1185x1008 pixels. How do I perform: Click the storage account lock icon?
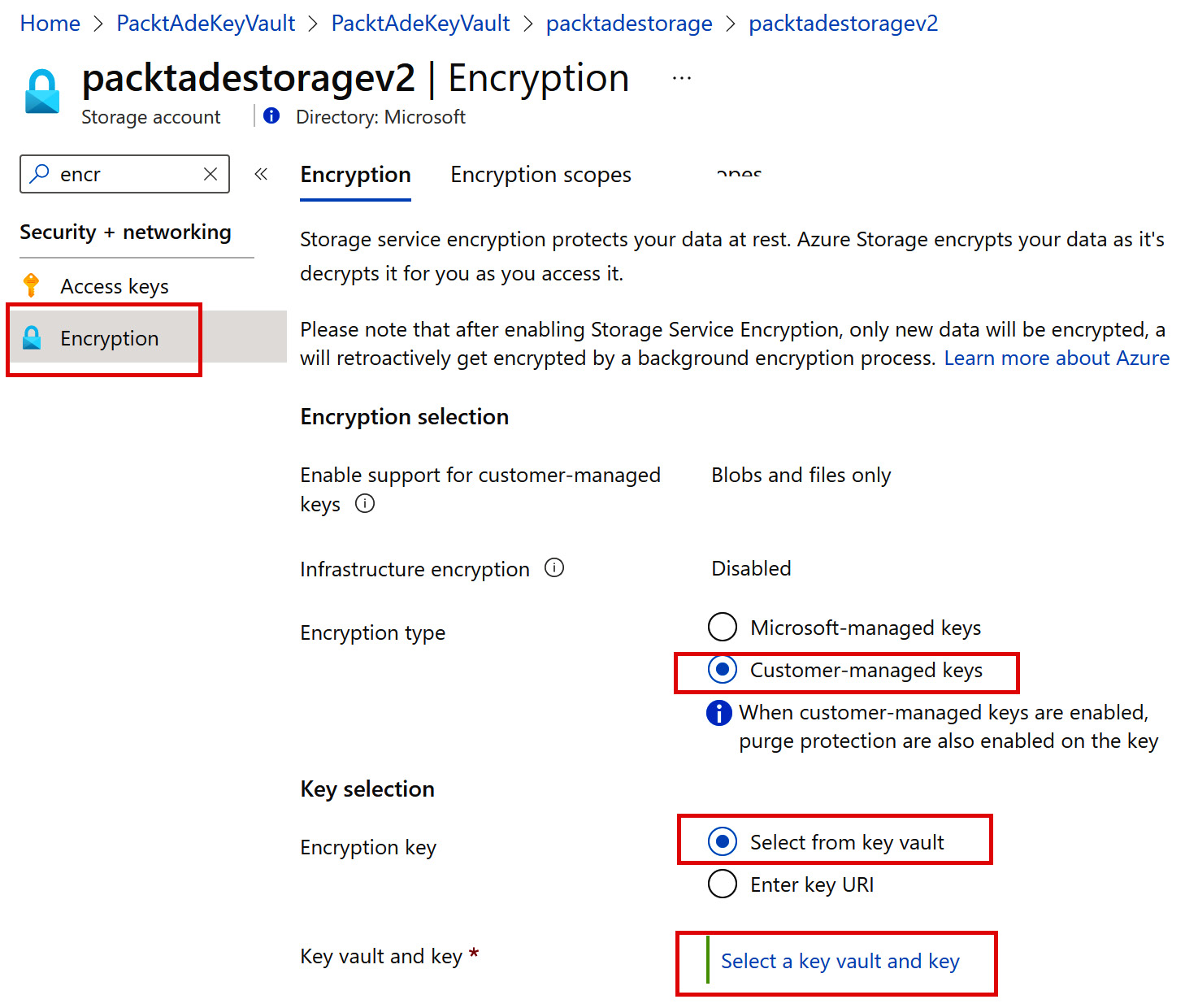42,91
